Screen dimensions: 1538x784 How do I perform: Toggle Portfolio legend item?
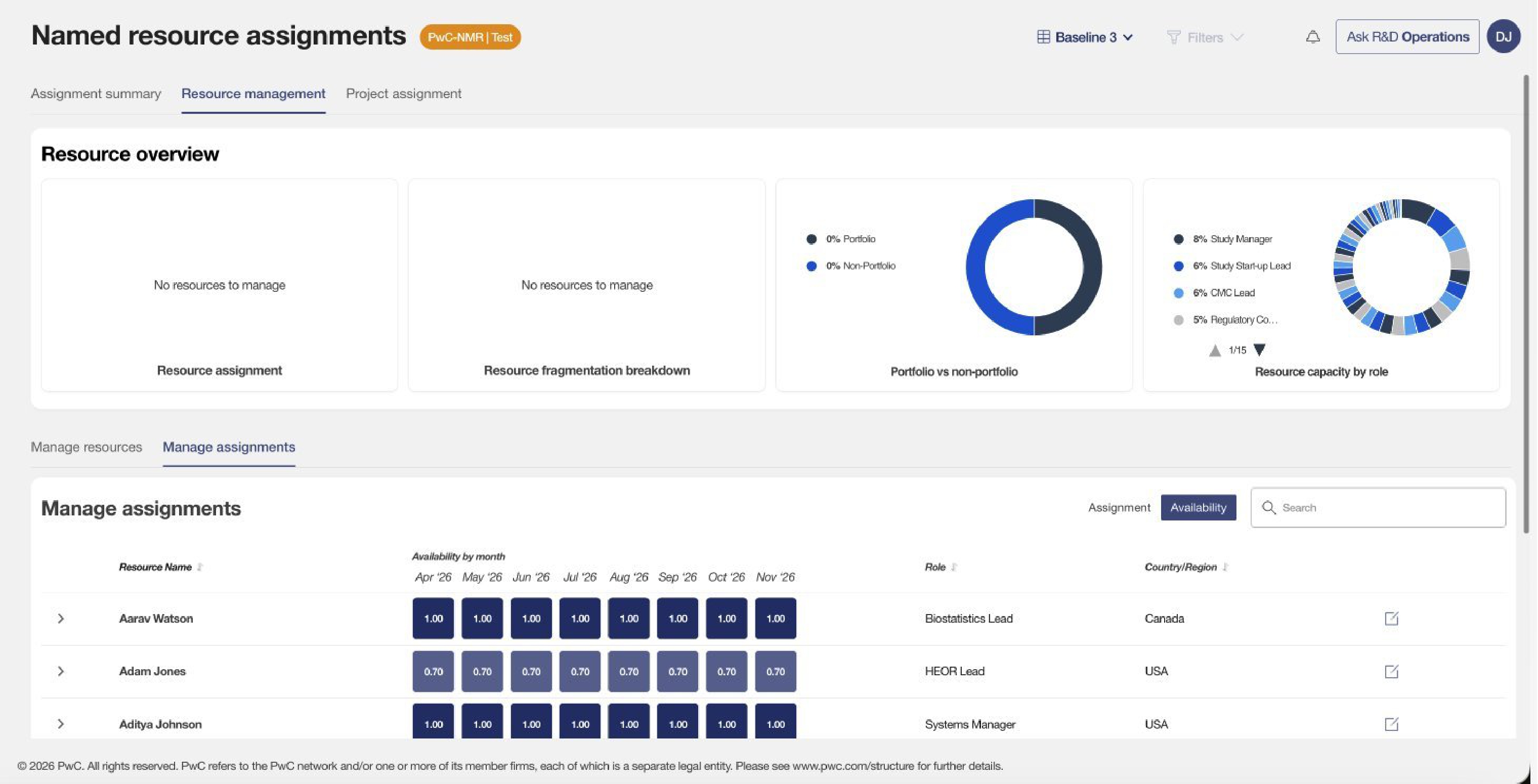tap(841, 239)
